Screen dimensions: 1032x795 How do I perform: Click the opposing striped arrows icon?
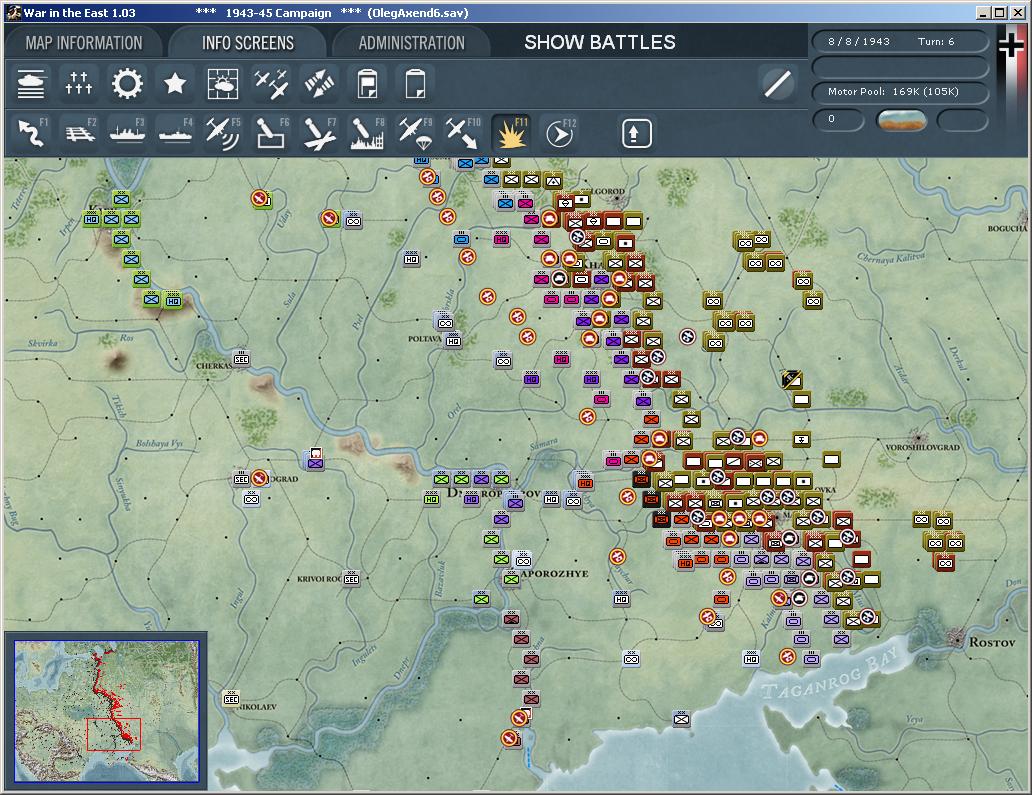[319, 84]
